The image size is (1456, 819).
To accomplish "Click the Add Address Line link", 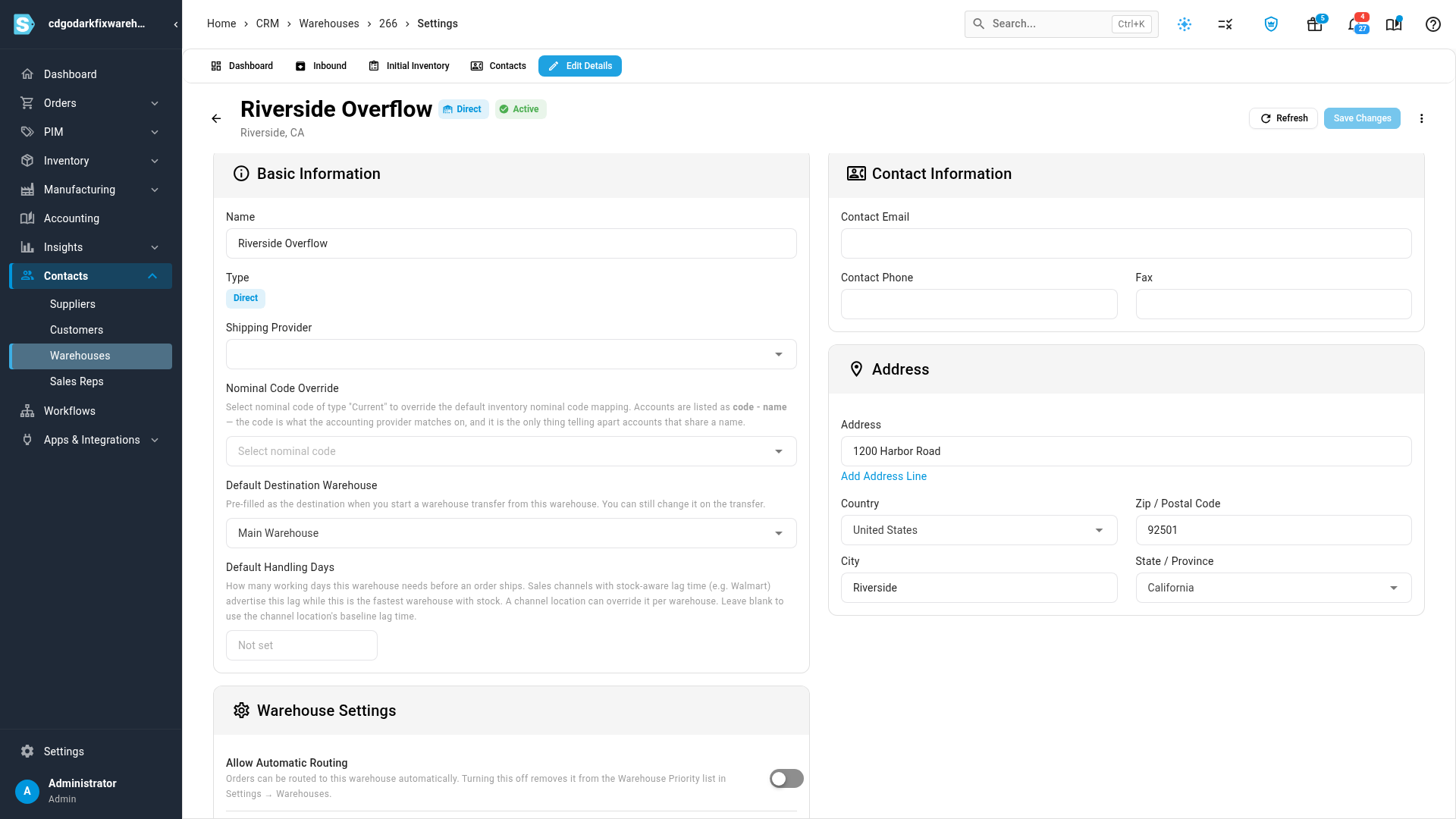I will point(883,476).
